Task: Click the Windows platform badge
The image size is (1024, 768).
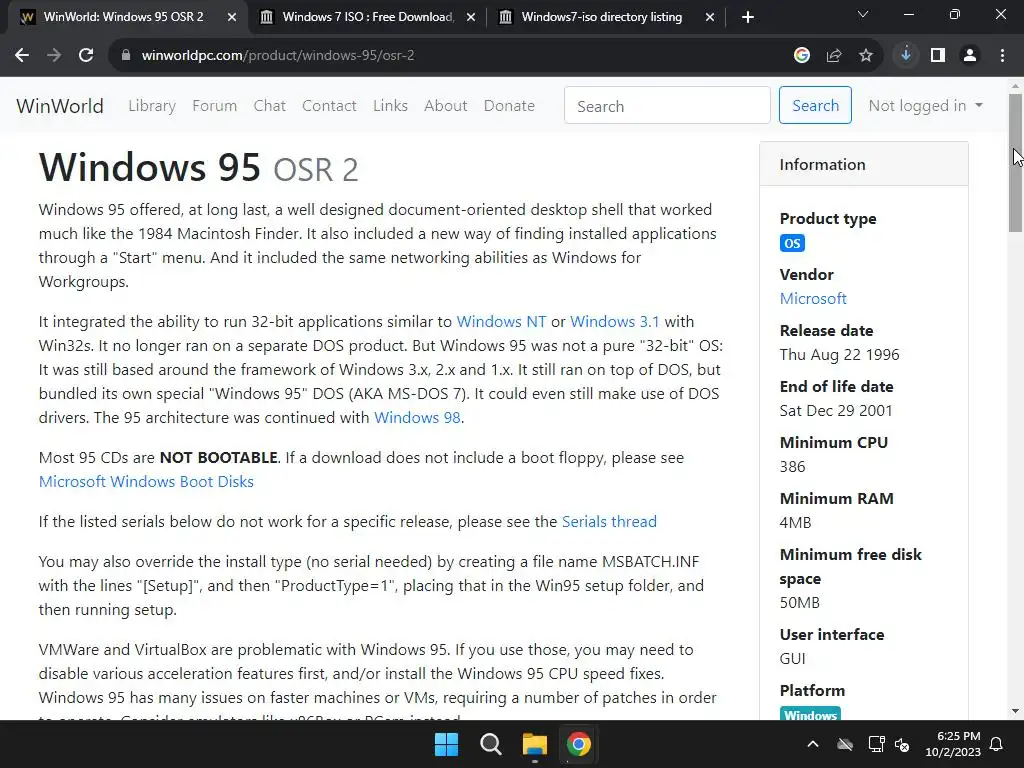Action: 810,715
